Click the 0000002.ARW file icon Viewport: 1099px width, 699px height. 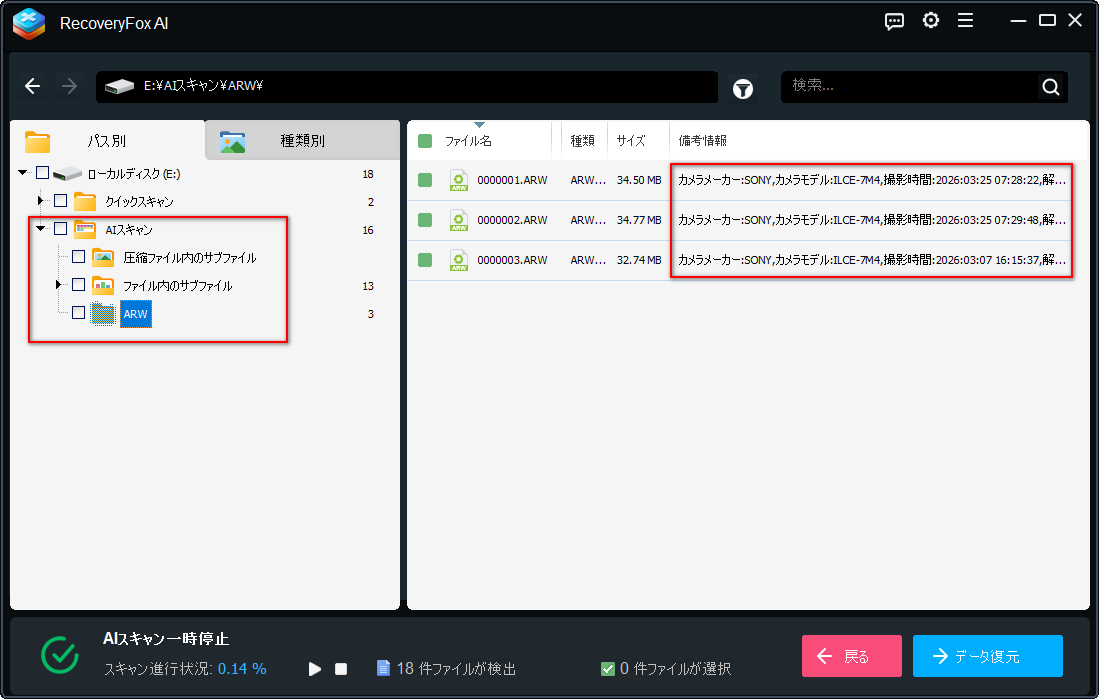(459, 220)
